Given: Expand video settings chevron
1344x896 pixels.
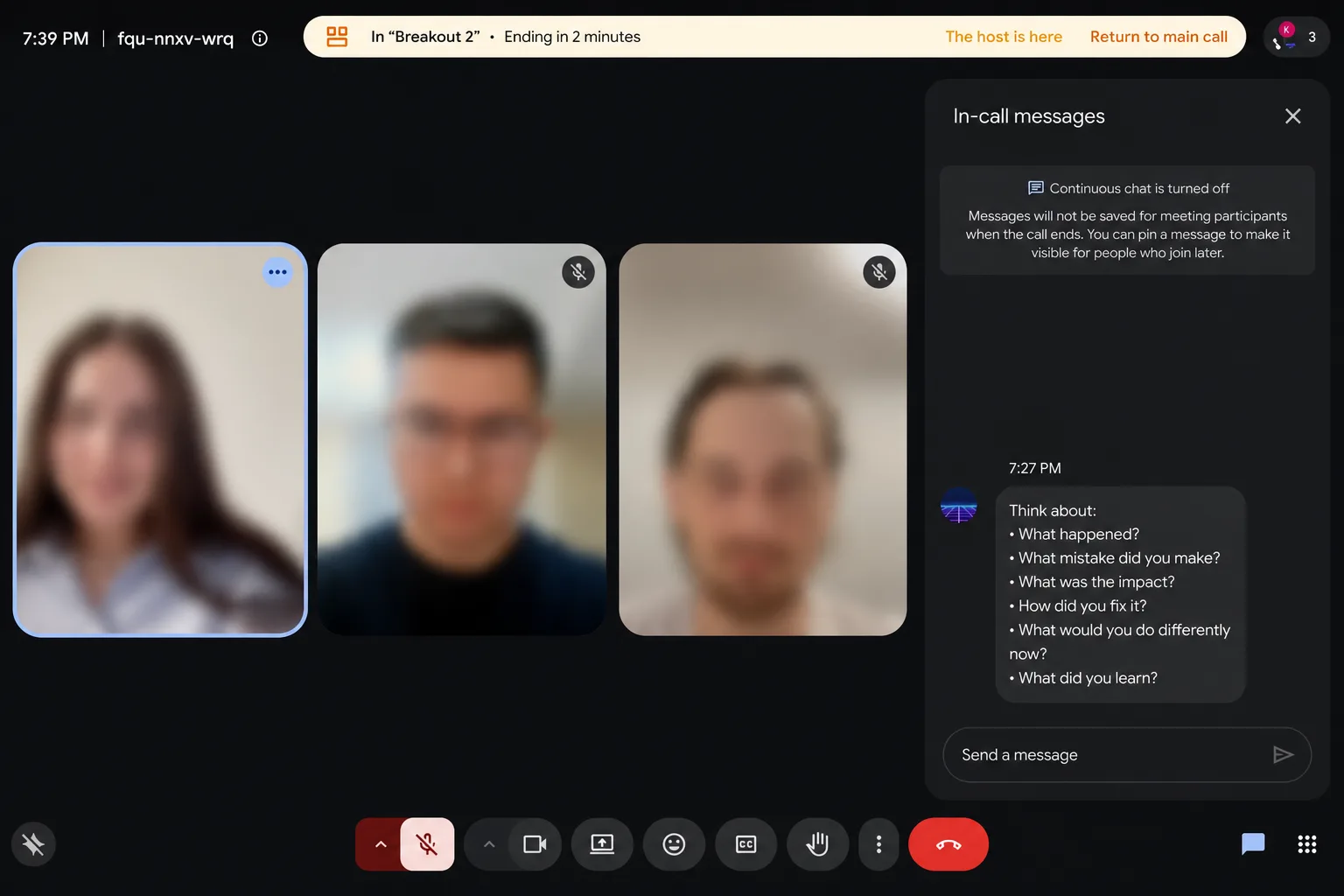Looking at the screenshot, I should point(489,844).
